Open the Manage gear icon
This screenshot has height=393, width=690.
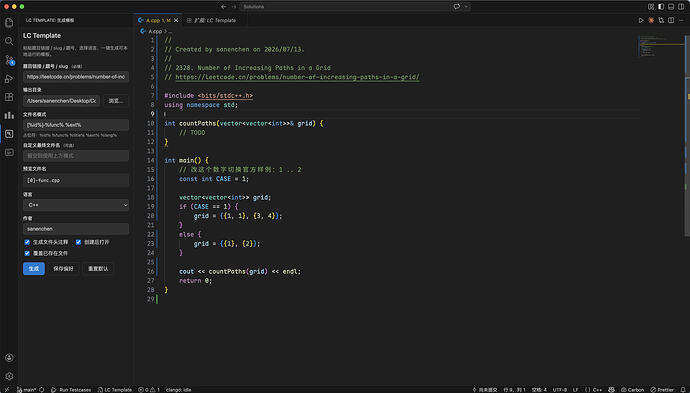coord(9,376)
